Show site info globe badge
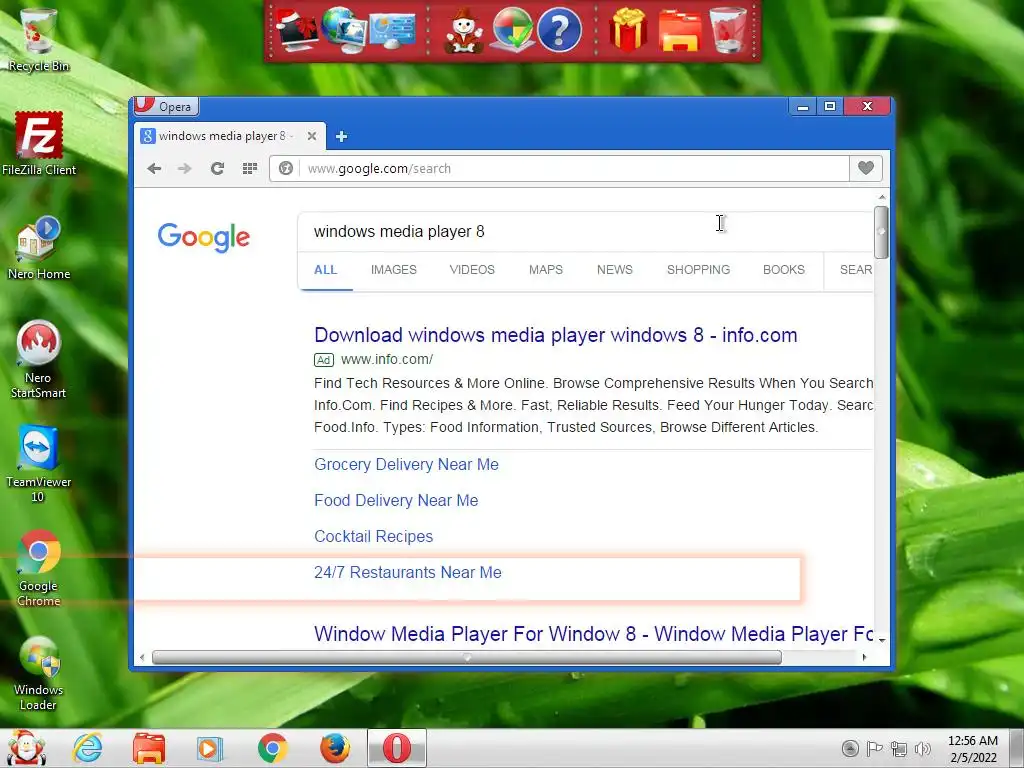This screenshot has width=1024, height=768. [285, 168]
